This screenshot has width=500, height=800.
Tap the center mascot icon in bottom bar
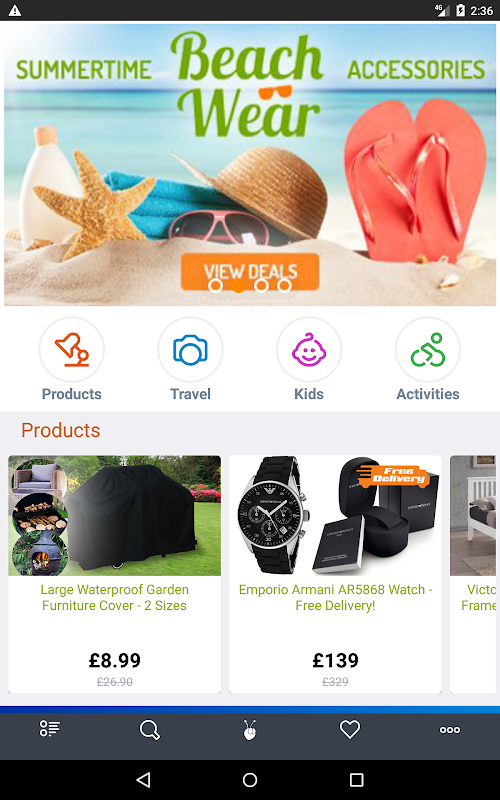pyautogui.click(x=250, y=730)
